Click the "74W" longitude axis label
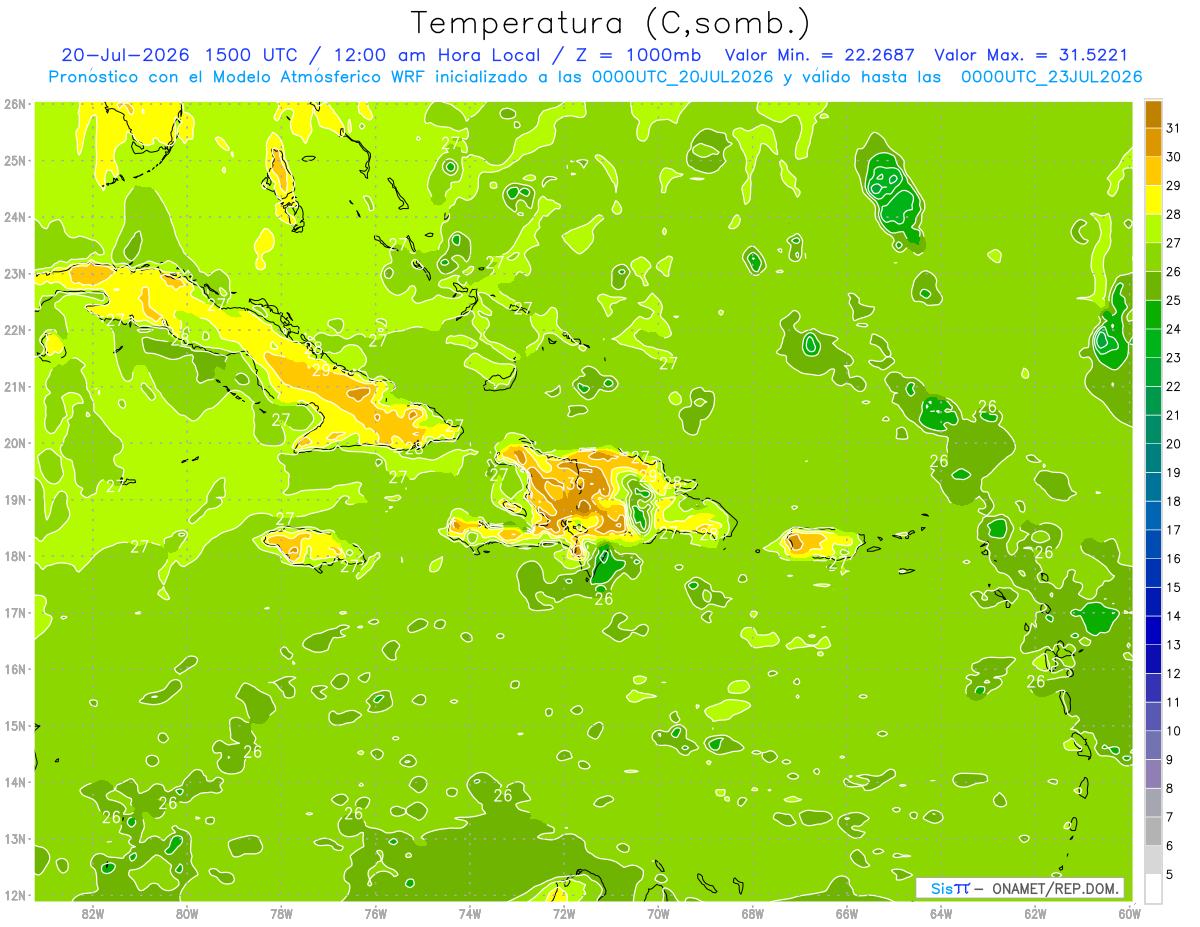 tap(470, 914)
